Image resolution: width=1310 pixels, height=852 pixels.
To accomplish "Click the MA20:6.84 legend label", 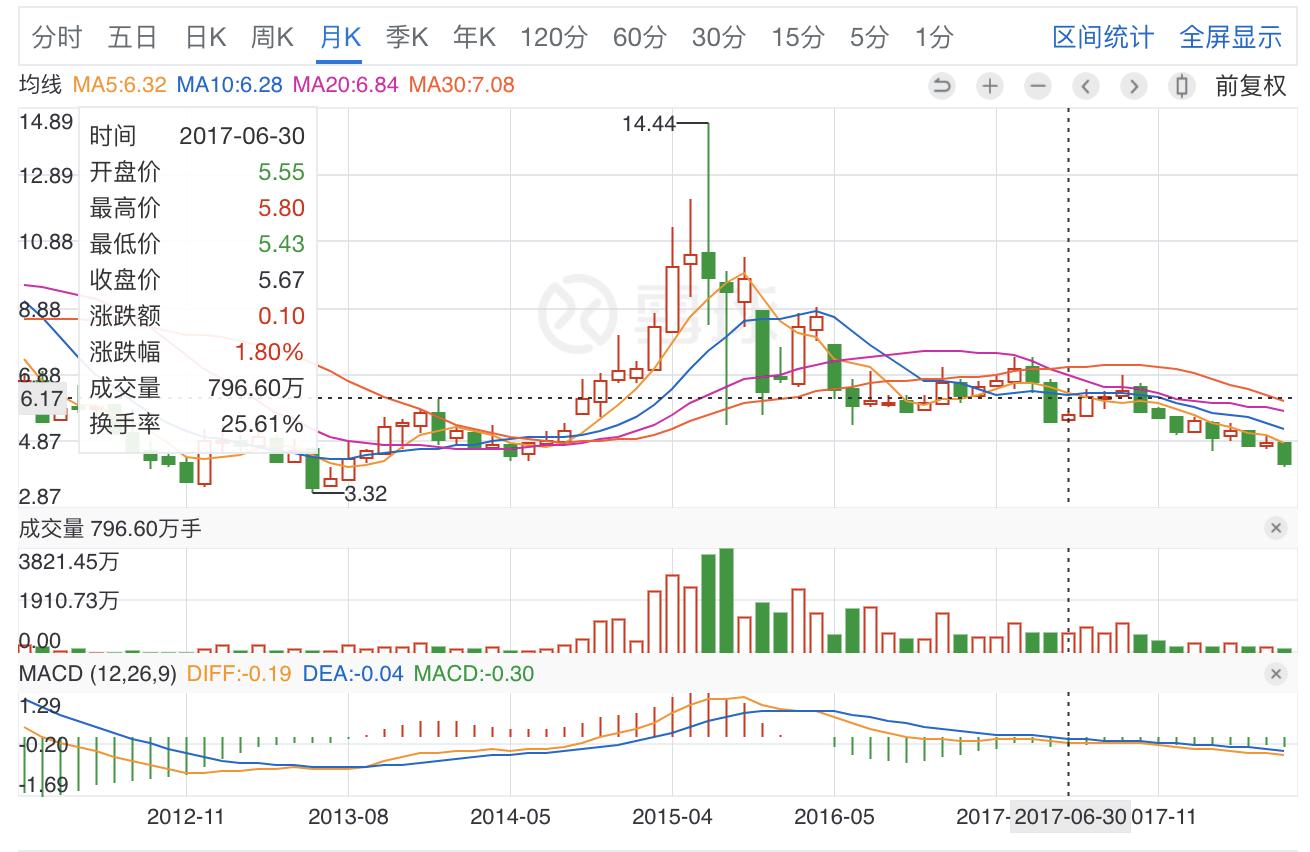I will [x=347, y=85].
